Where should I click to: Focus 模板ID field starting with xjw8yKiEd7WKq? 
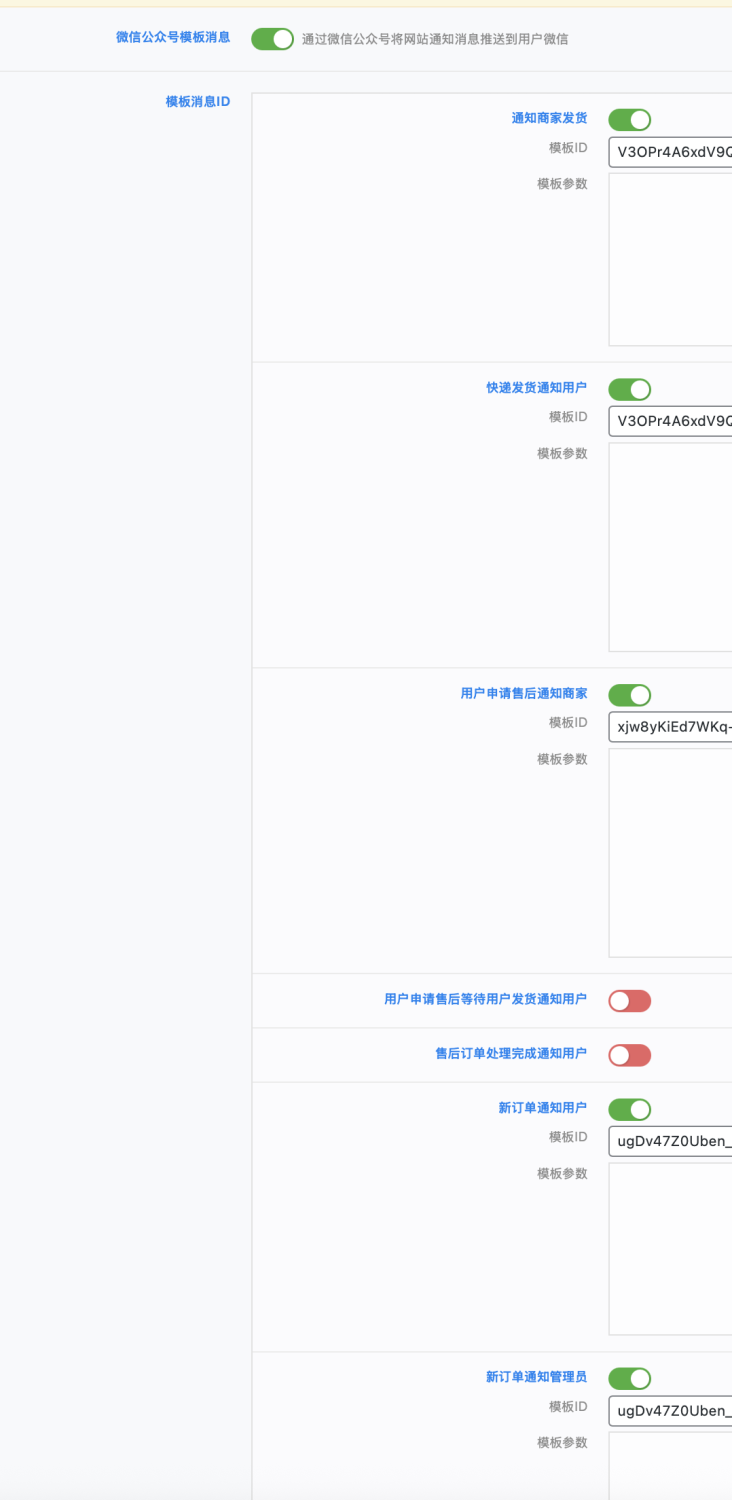click(670, 727)
